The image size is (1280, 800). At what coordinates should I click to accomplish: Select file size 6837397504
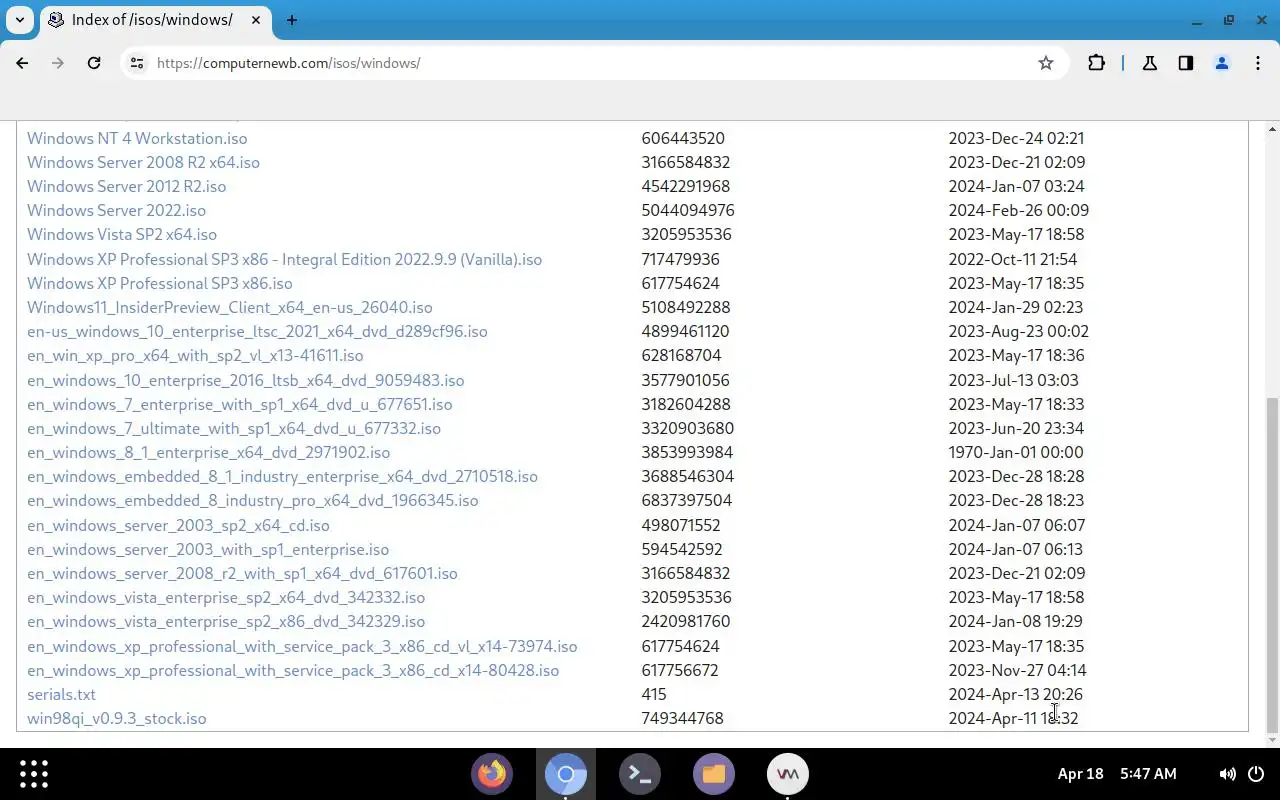coord(687,500)
